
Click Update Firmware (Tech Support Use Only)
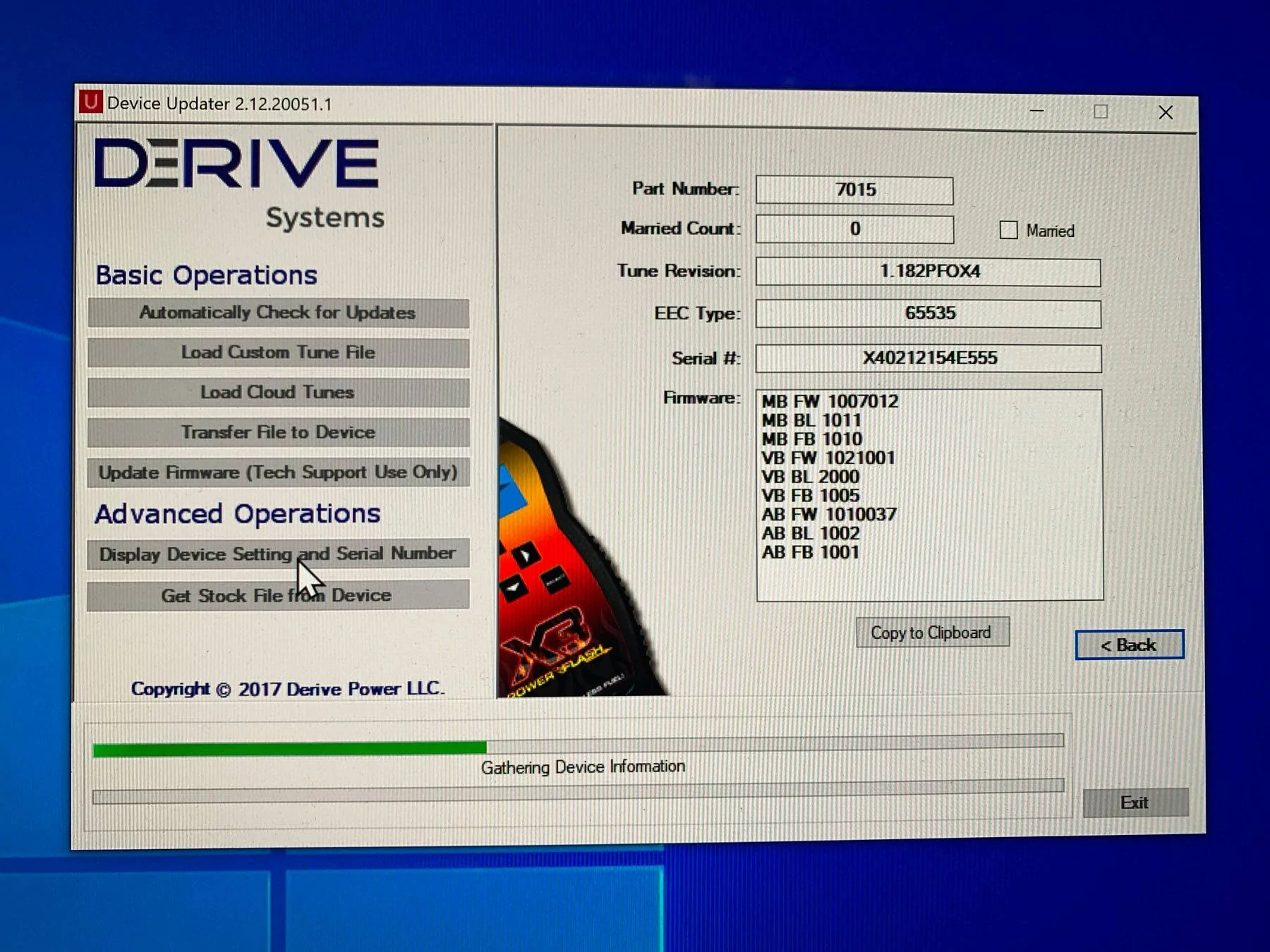pos(278,472)
